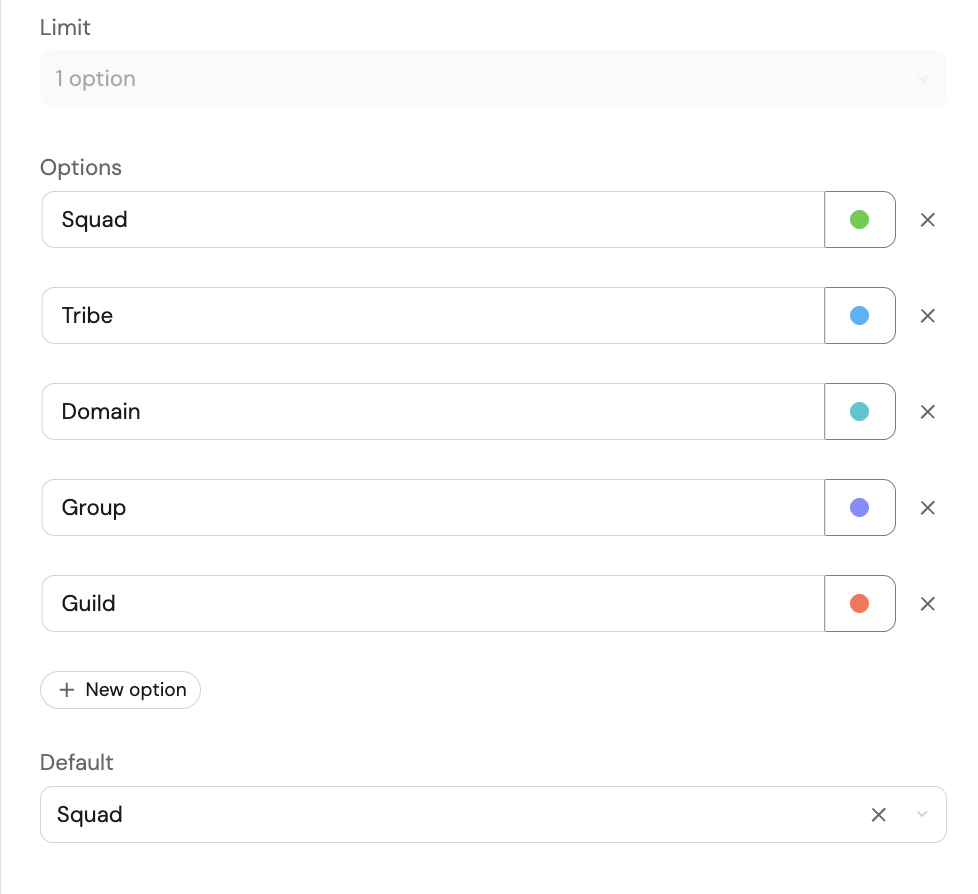The height and width of the screenshot is (894, 978).
Task: Change the Tribe blue color swatch
Action: [x=859, y=316]
